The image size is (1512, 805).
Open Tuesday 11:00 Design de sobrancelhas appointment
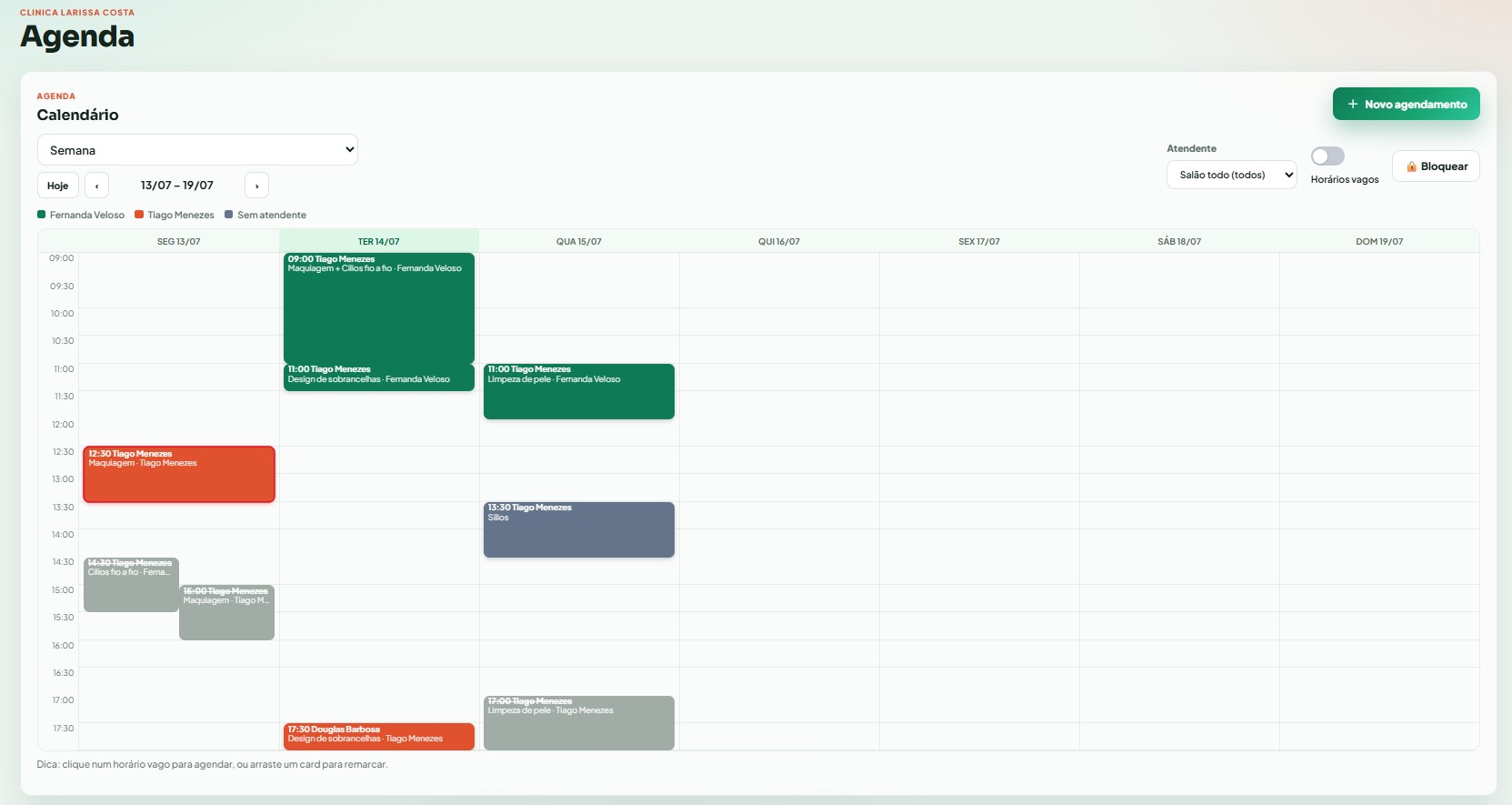pos(379,377)
